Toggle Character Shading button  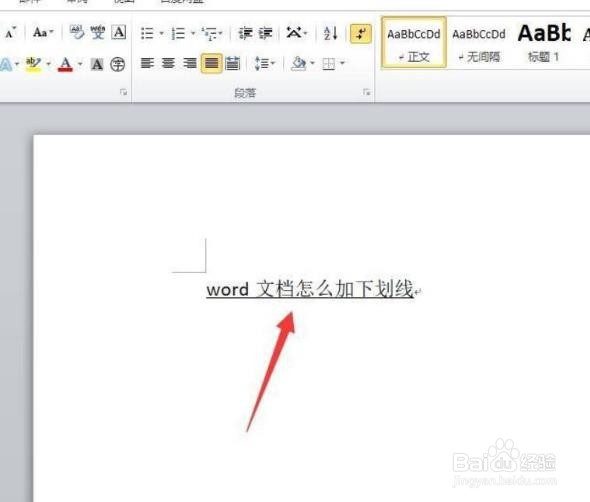97,64
